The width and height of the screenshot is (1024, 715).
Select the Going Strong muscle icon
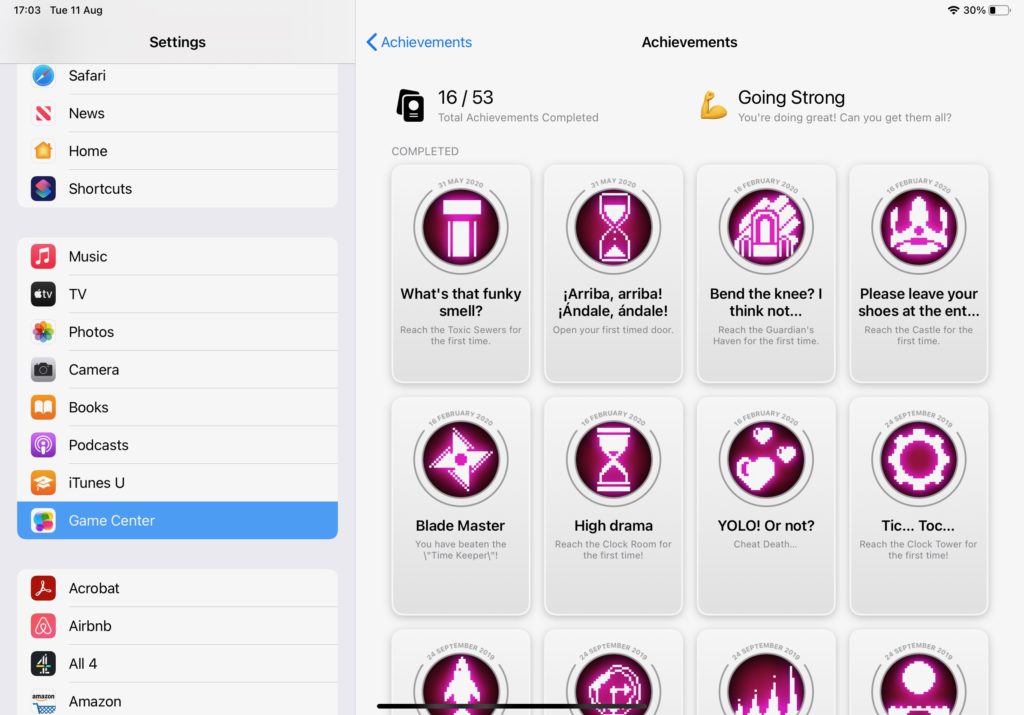[x=712, y=105]
